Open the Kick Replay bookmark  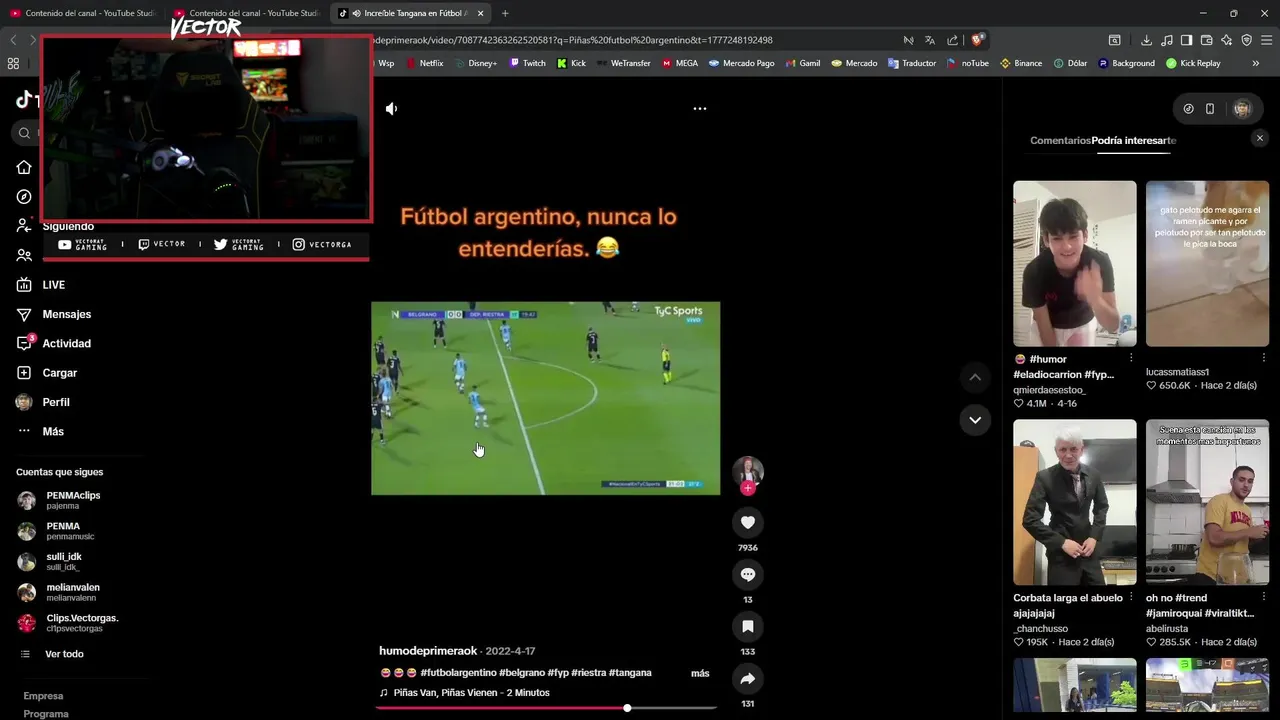[1193, 63]
